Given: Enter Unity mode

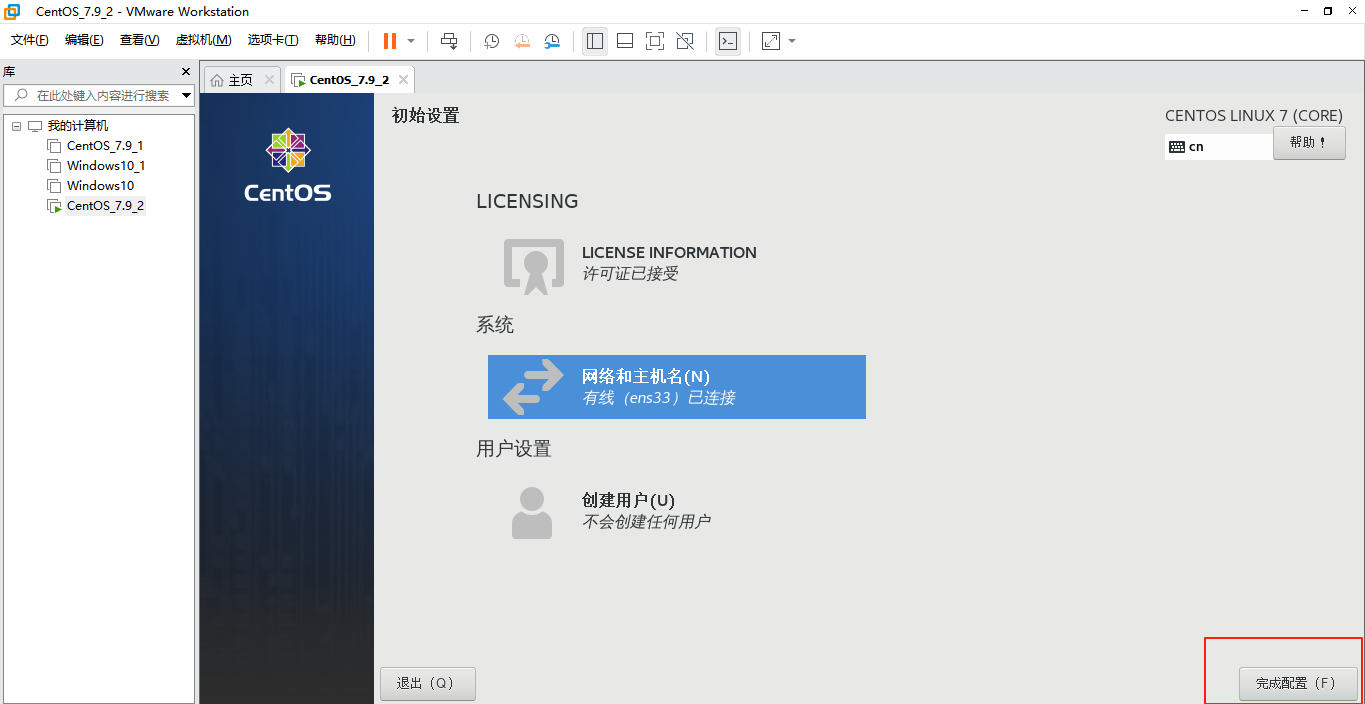Looking at the screenshot, I should tap(685, 41).
